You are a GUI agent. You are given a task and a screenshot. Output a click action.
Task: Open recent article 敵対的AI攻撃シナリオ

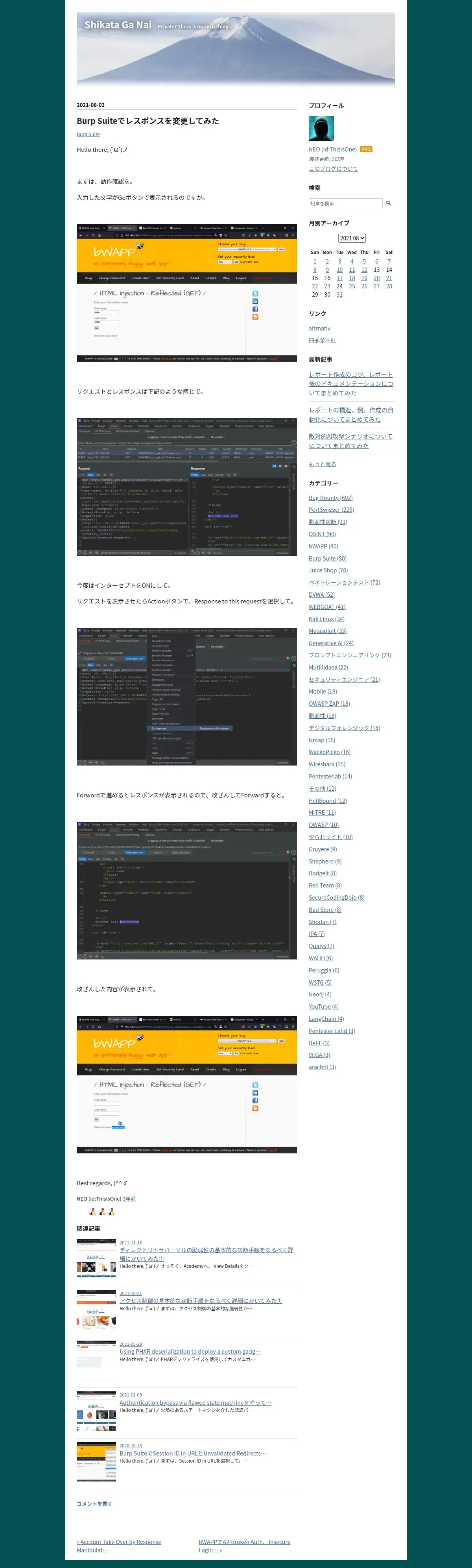[x=351, y=441]
